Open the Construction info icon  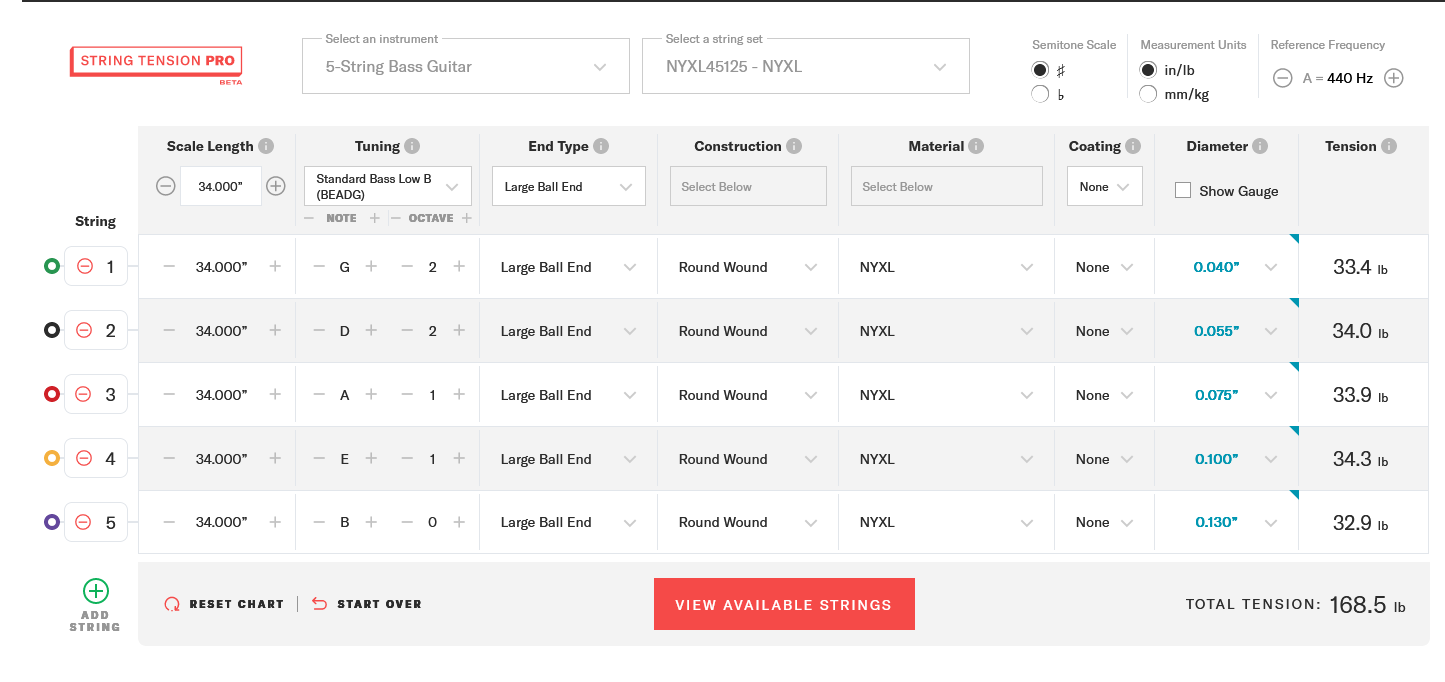[794, 146]
